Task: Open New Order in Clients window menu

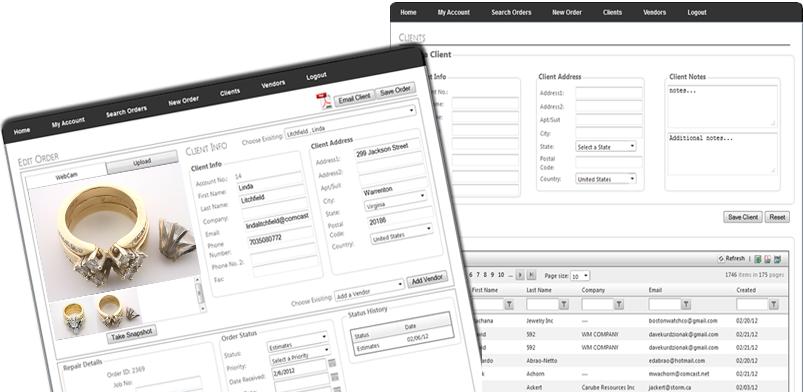Action: coord(567,12)
